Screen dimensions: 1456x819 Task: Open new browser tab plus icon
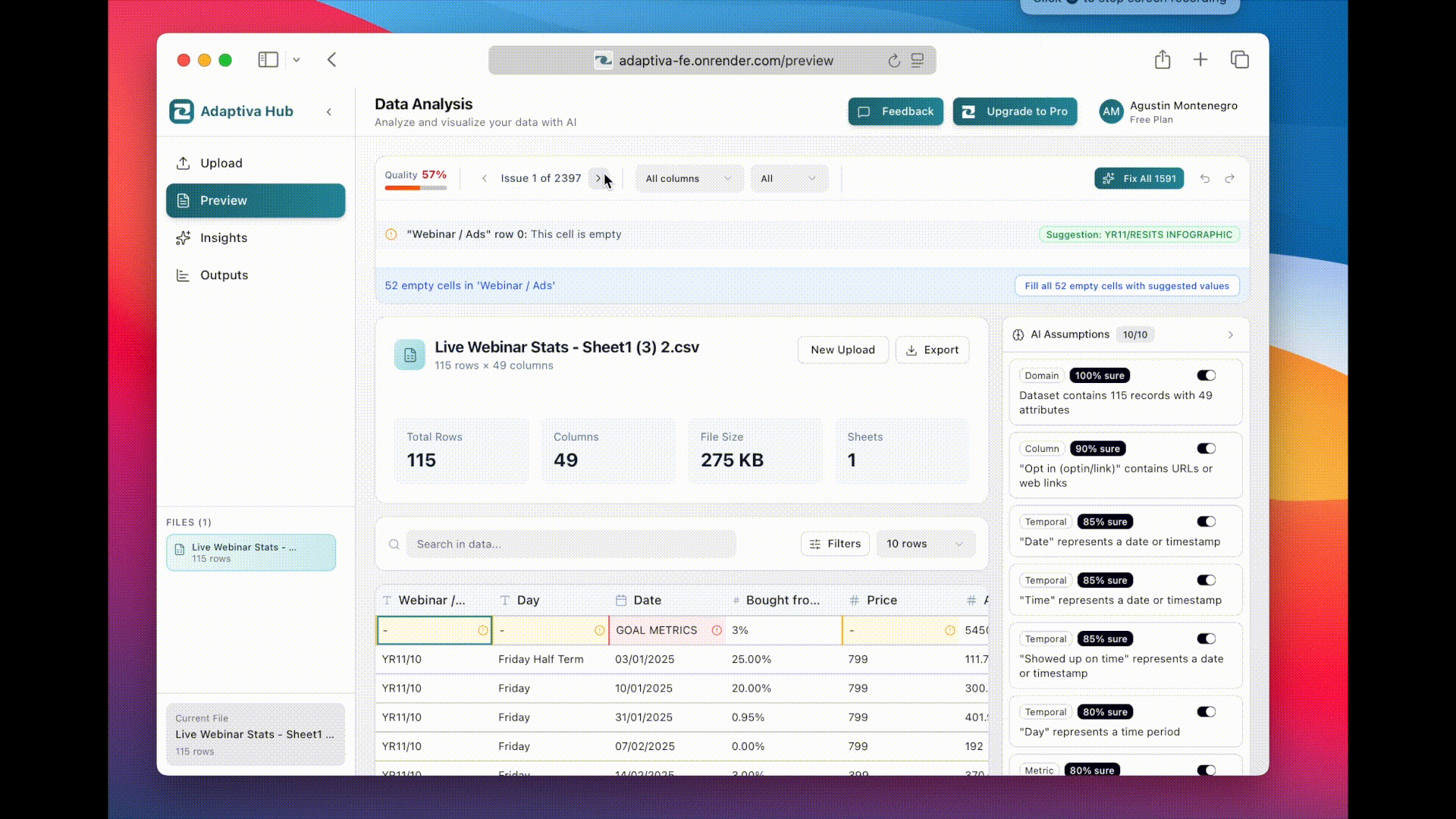[x=1200, y=60]
